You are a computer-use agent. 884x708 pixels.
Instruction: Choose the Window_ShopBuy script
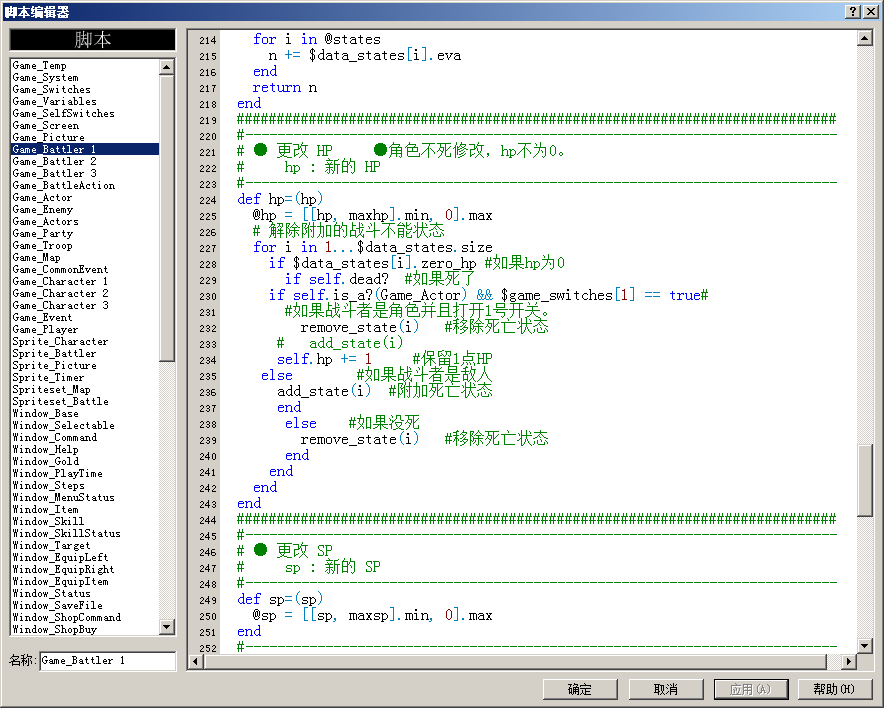(85, 629)
